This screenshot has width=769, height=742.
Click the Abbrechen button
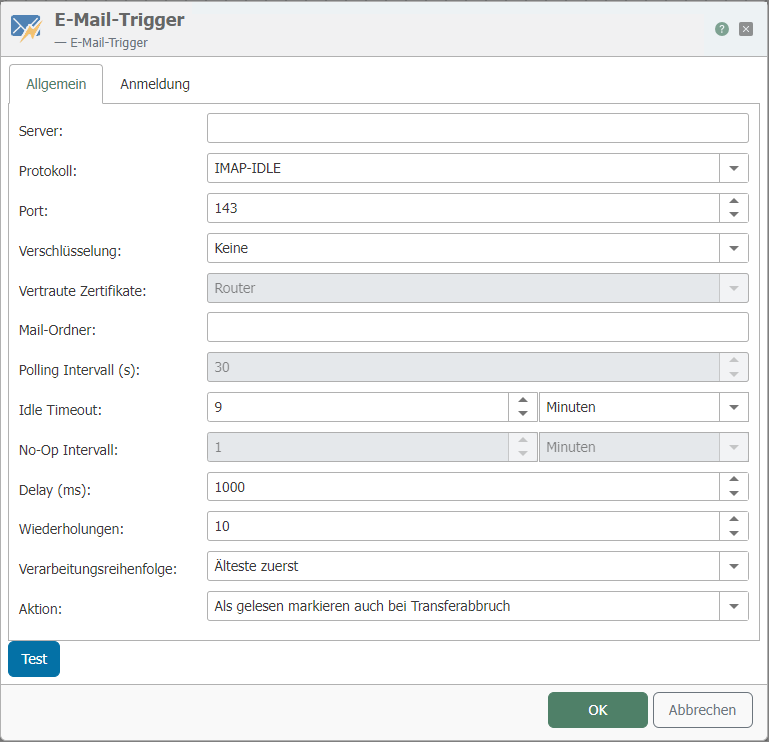[x=702, y=710]
